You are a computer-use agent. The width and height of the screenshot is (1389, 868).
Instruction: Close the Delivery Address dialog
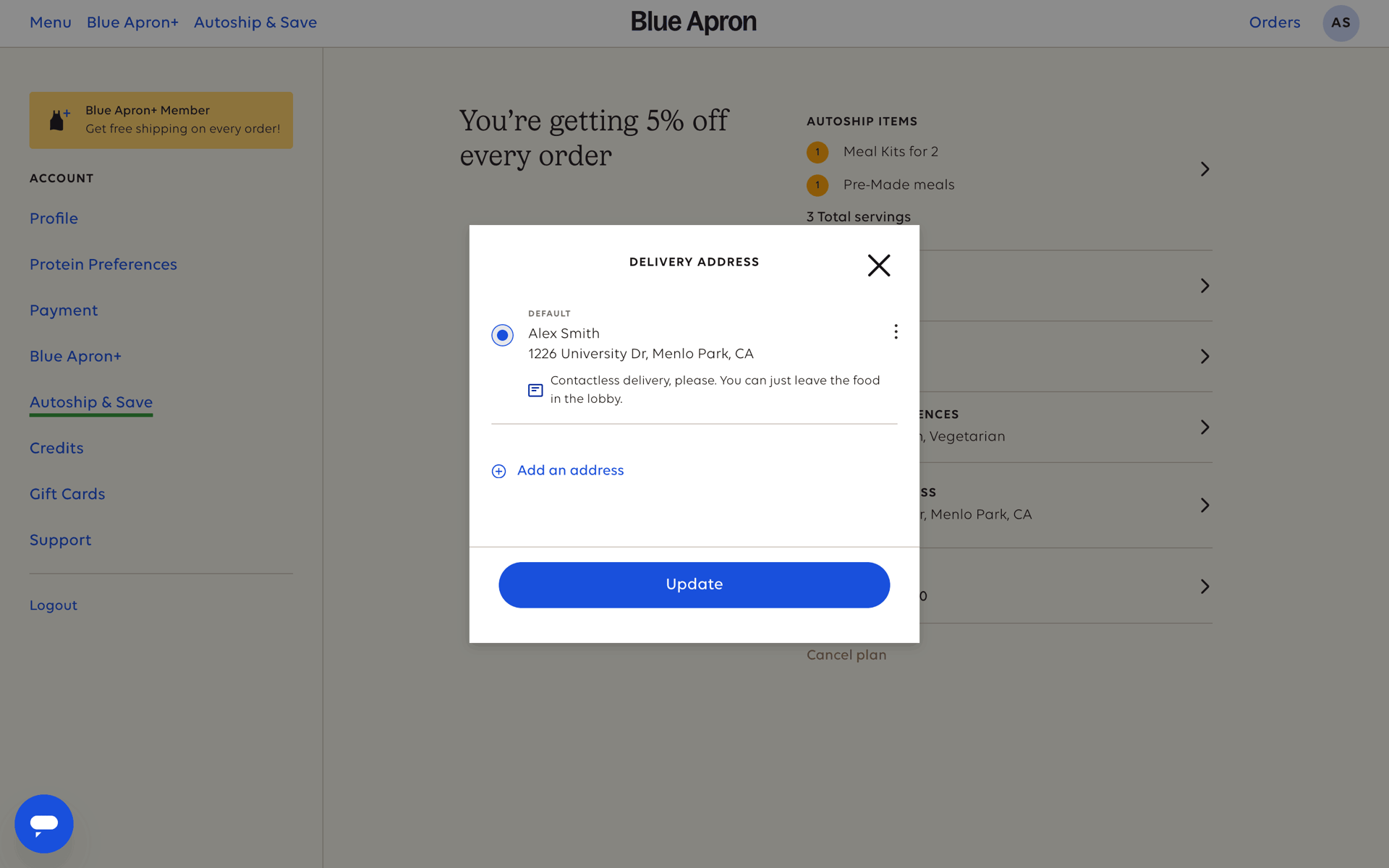pyautogui.click(x=879, y=265)
